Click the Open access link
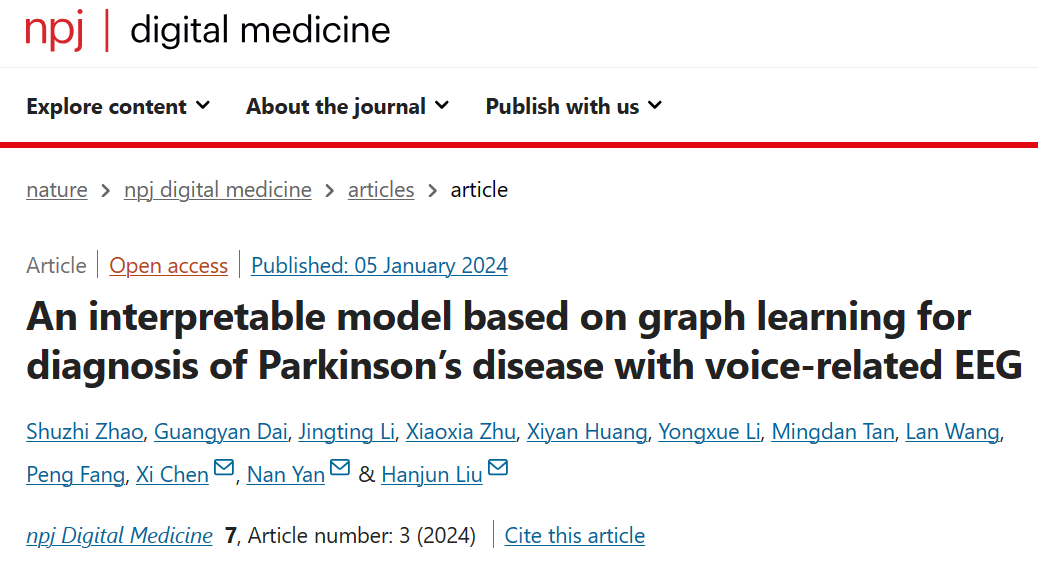The image size is (1038, 564). tap(169, 266)
